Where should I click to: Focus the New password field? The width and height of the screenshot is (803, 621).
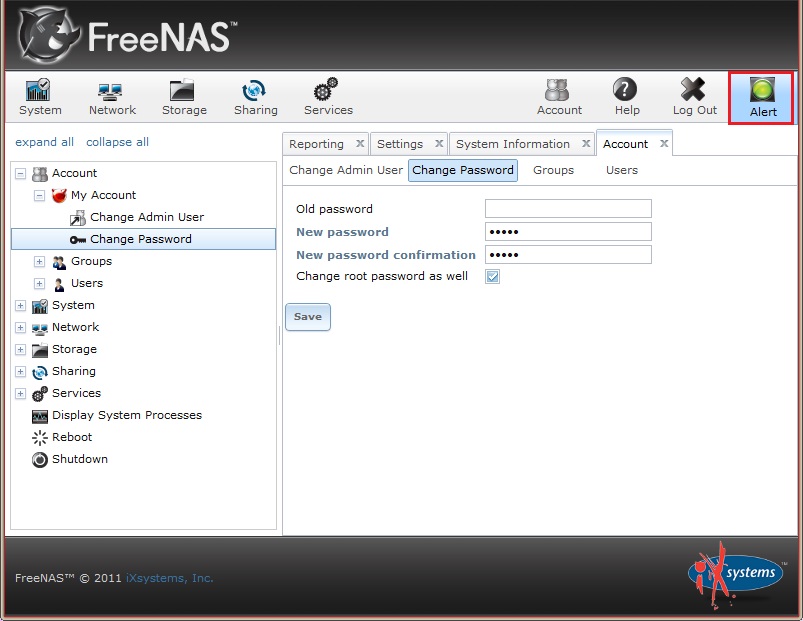pyautogui.click(x=568, y=231)
